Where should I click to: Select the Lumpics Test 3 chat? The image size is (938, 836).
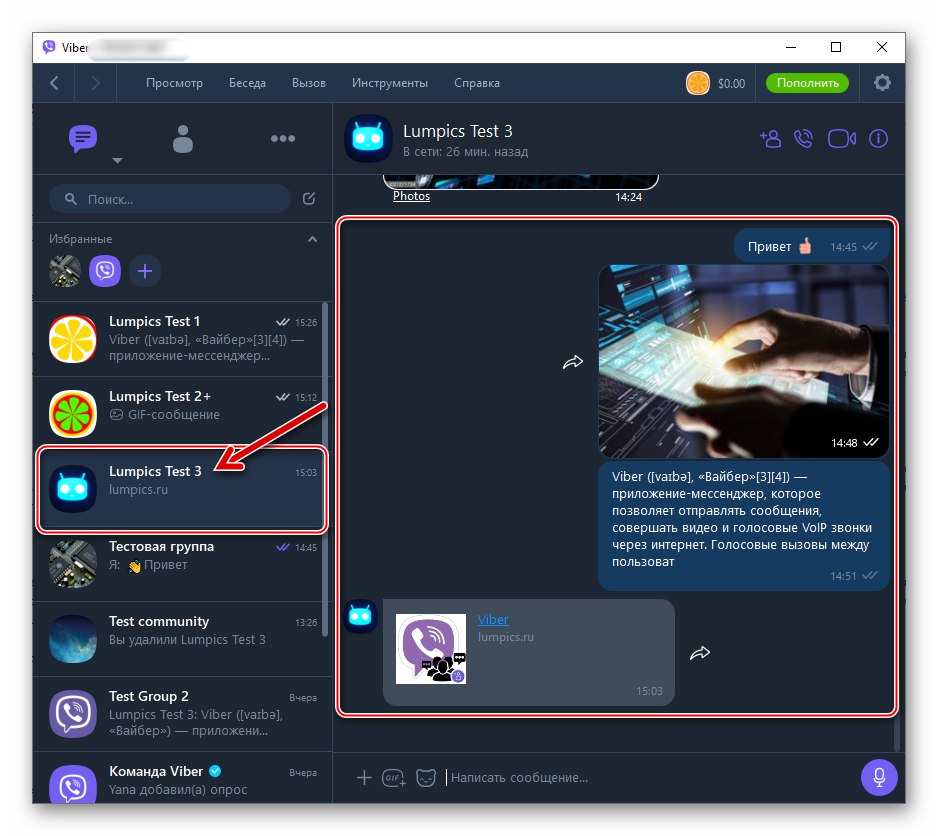[181, 488]
